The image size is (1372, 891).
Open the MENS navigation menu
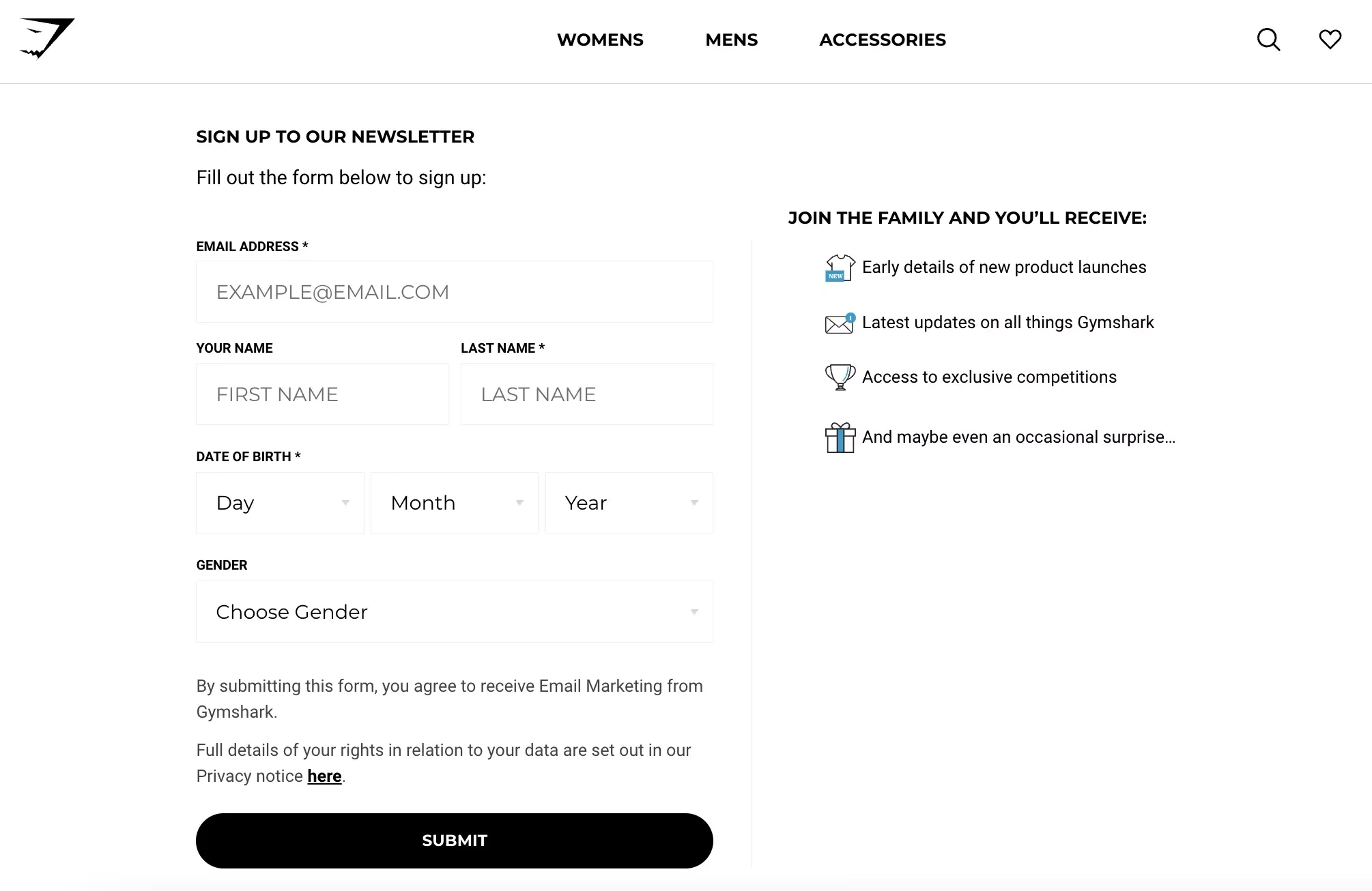[x=731, y=40]
